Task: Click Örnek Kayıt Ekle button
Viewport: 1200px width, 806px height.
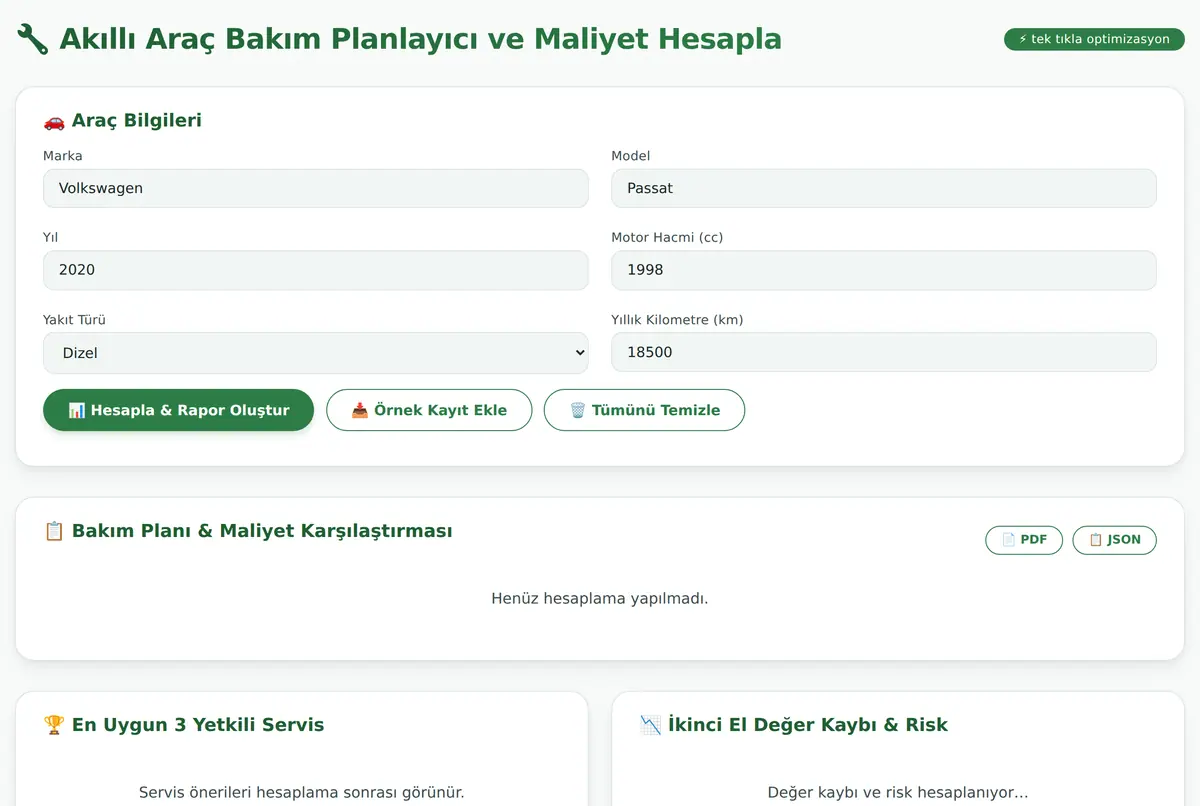Action: click(x=429, y=410)
